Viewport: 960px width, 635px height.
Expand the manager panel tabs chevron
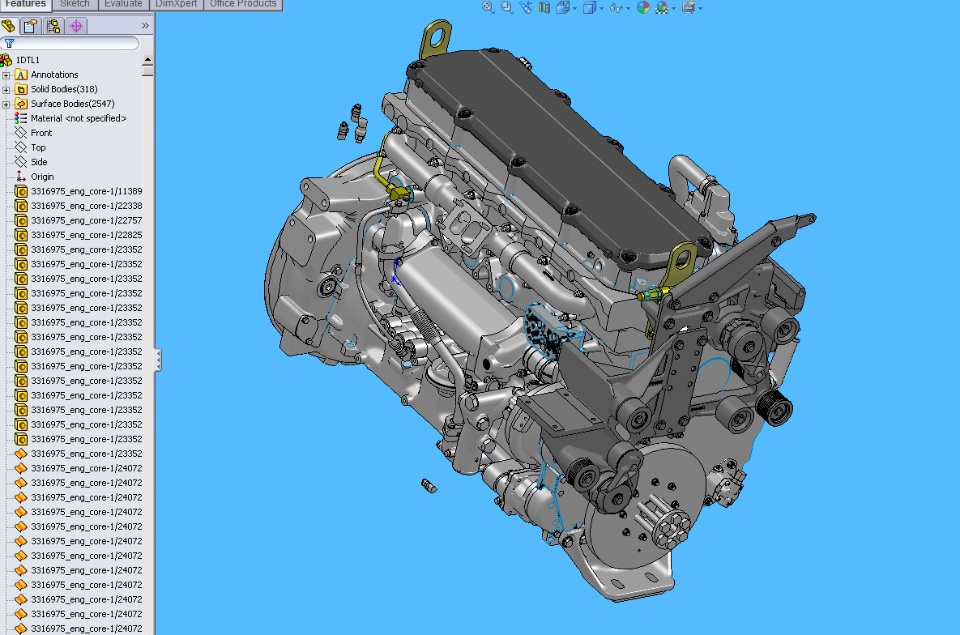(145, 26)
